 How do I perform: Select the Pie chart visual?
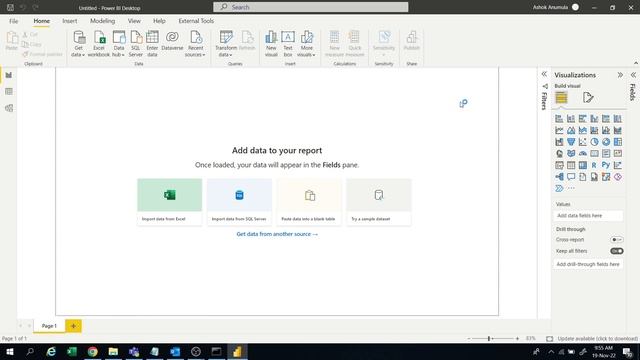(x=594, y=142)
